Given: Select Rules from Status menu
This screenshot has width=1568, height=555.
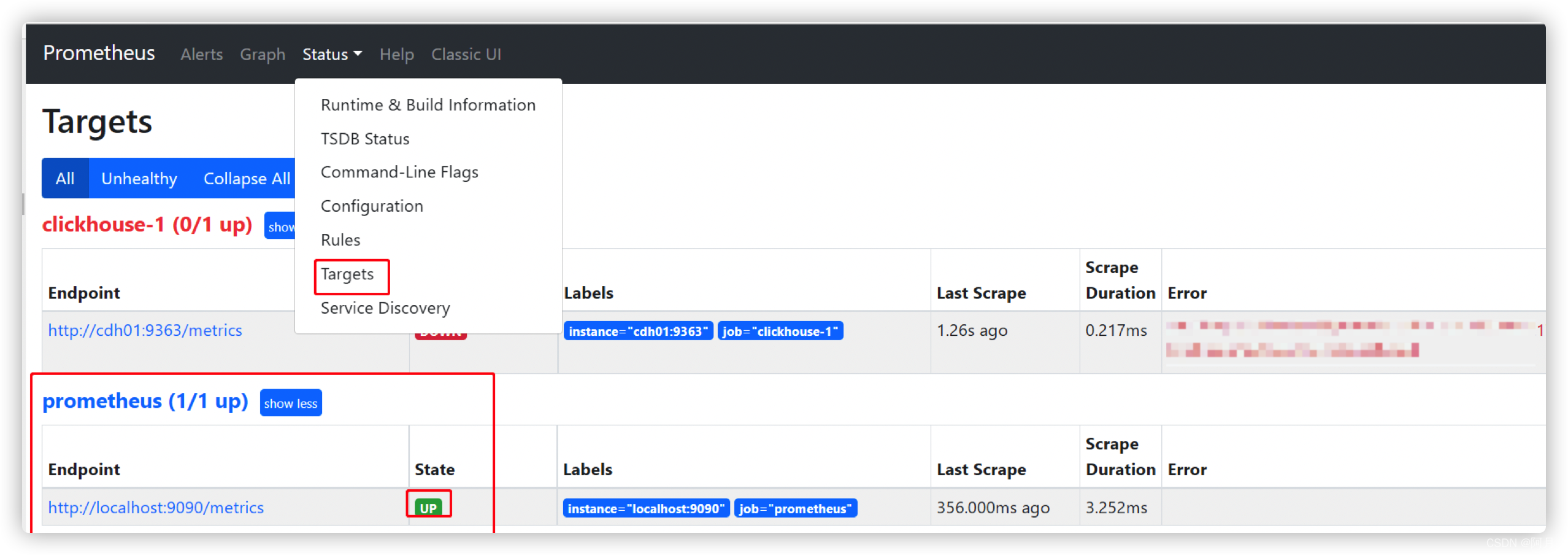Looking at the screenshot, I should [428, 240].
